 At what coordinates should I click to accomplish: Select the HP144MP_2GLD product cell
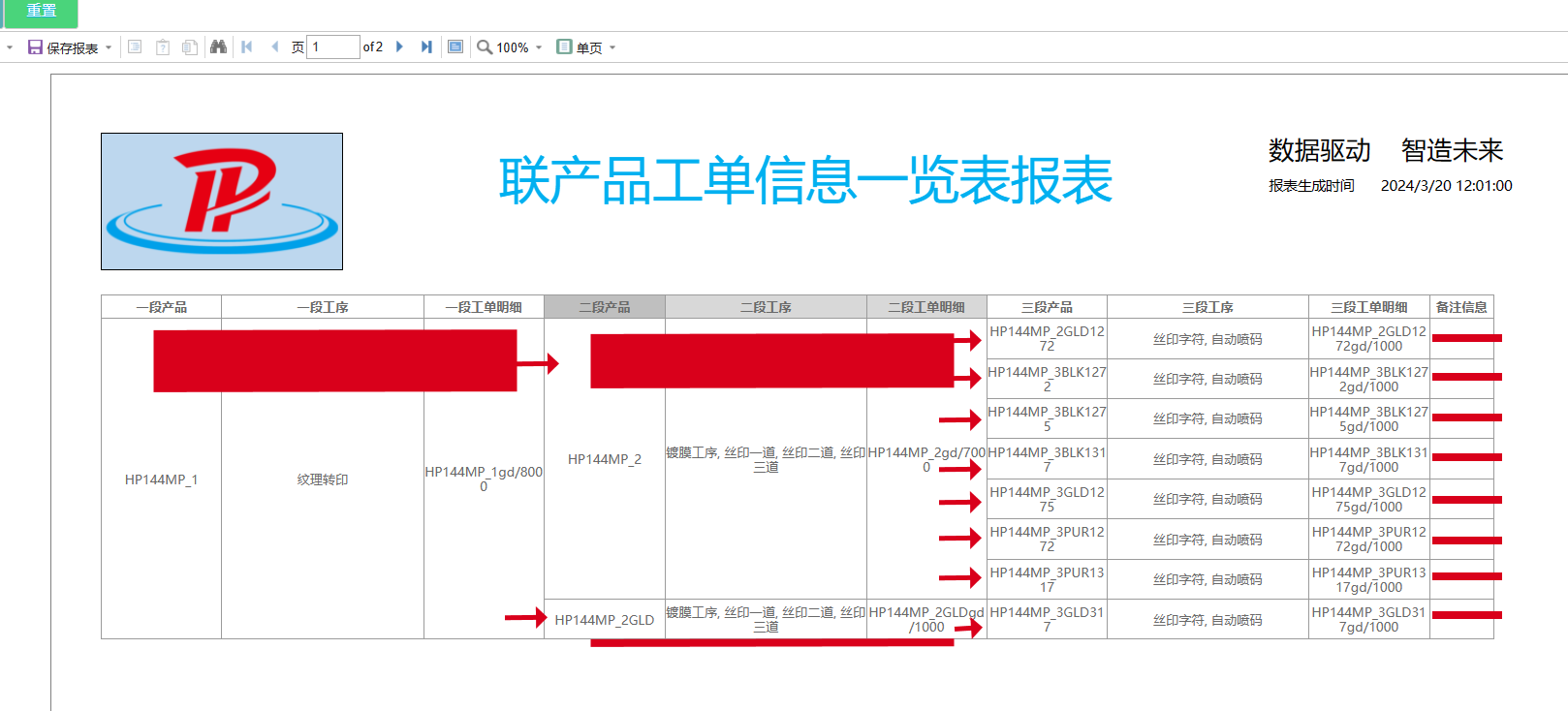[x=605, y=620]
